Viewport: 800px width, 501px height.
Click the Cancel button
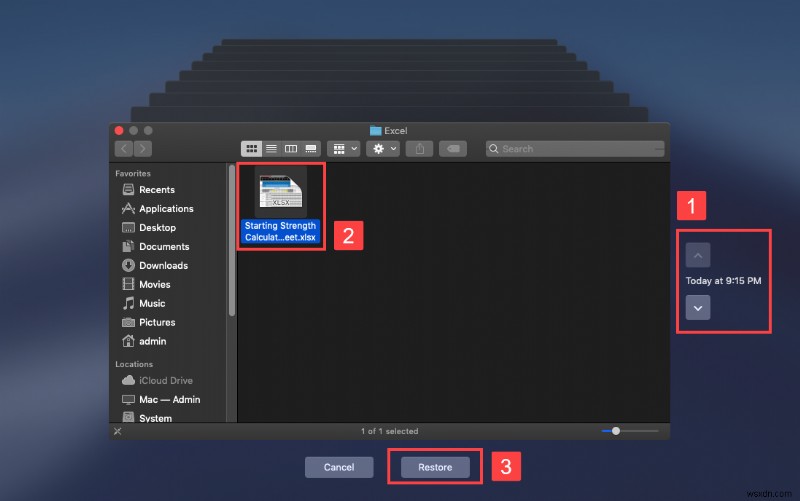pyautogui.click(x=339, y=467)
